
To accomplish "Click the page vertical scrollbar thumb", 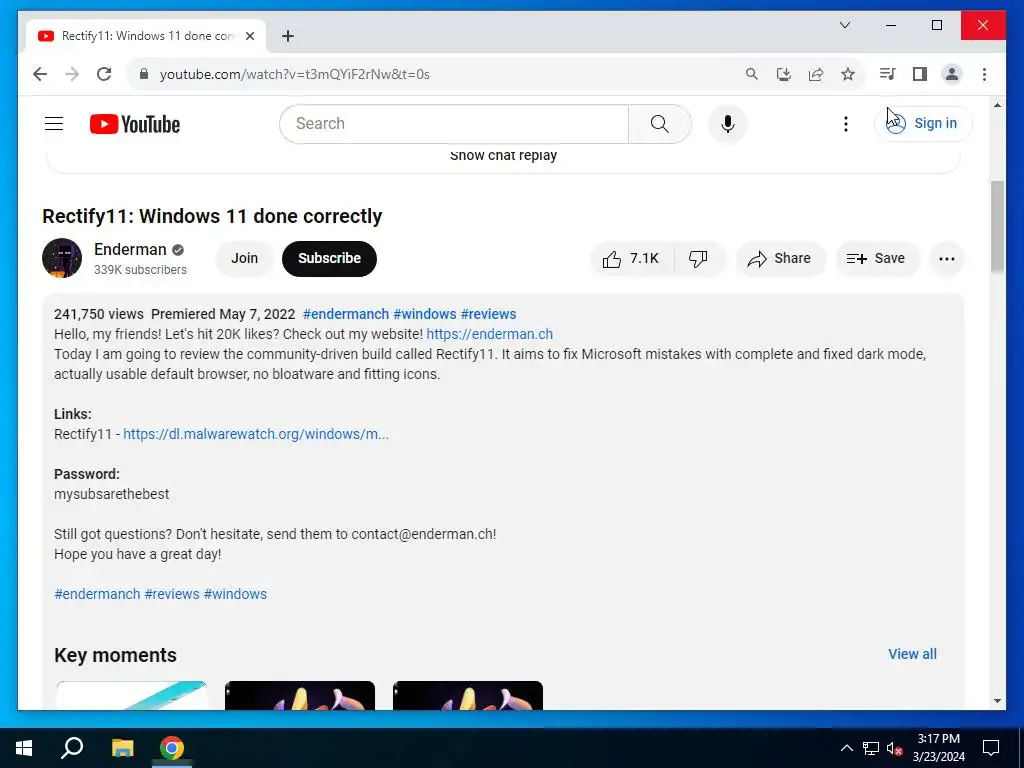I will pyautogui.click(x=997, y=227).
